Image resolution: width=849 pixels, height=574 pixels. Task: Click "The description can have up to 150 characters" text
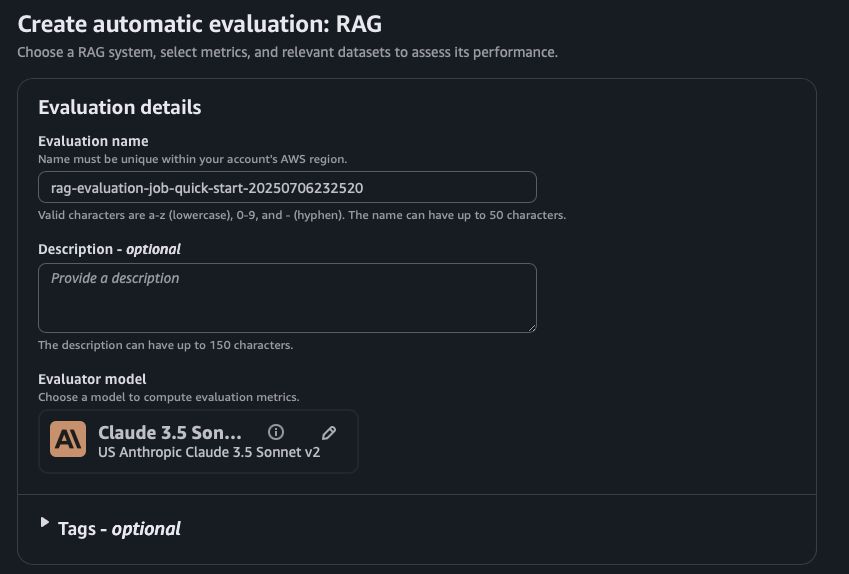point(165,345)
